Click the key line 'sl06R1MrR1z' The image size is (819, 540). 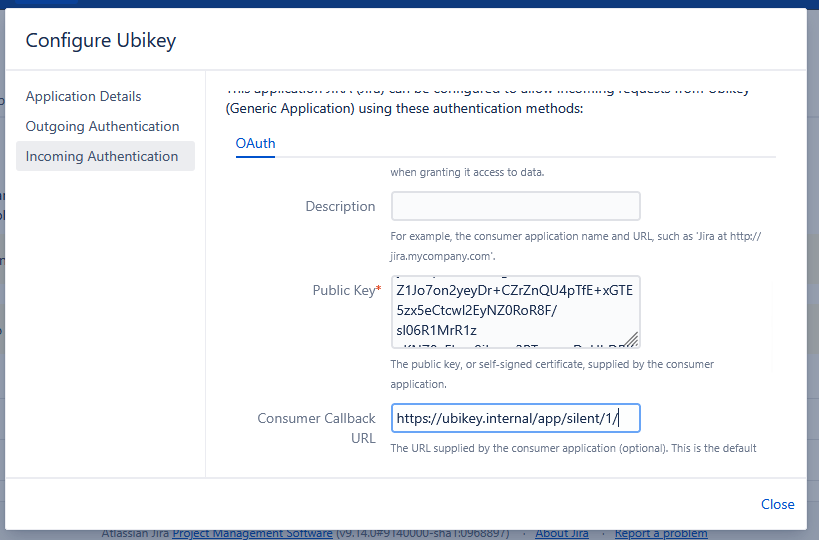pyautogui.click(x=436, y=330)
